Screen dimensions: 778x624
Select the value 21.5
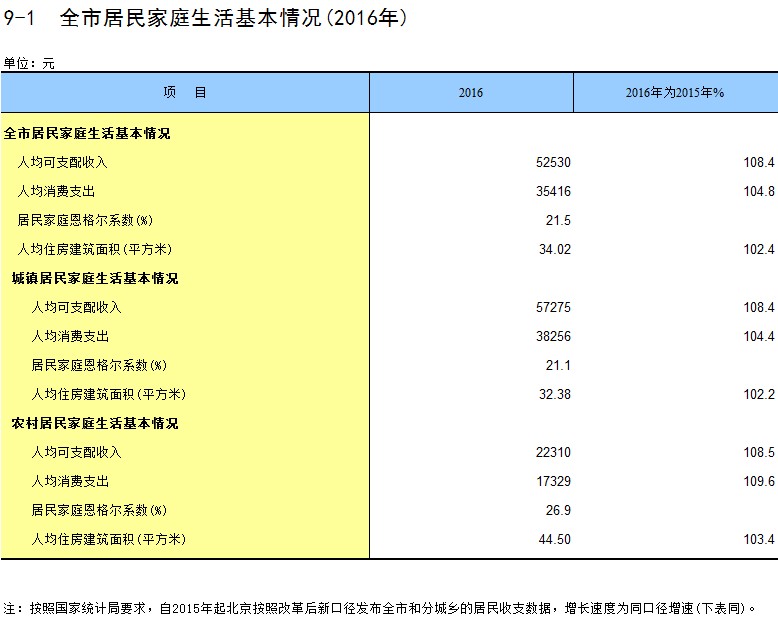point(558,220)
